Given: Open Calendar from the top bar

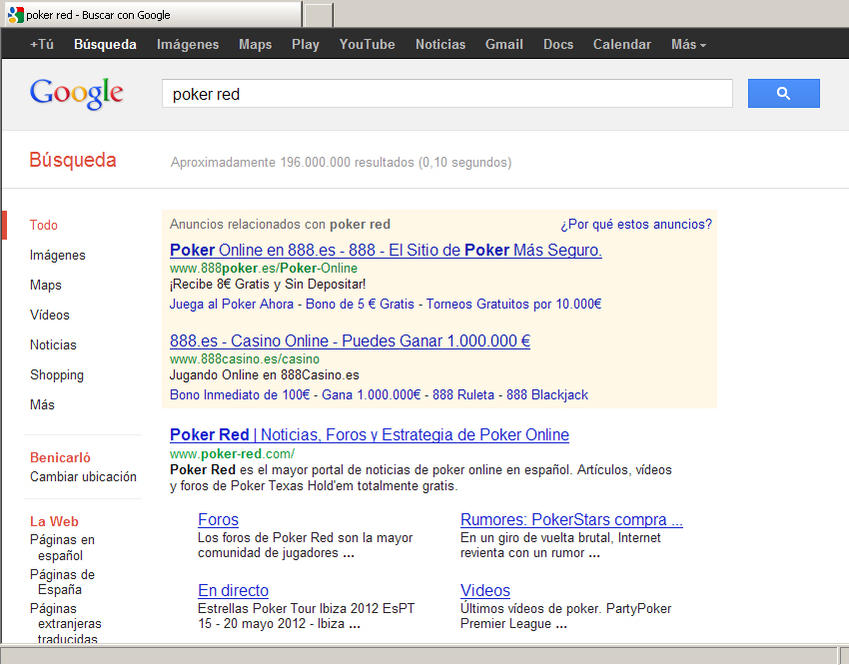Looking at the screenshot, I should point(622,44).
